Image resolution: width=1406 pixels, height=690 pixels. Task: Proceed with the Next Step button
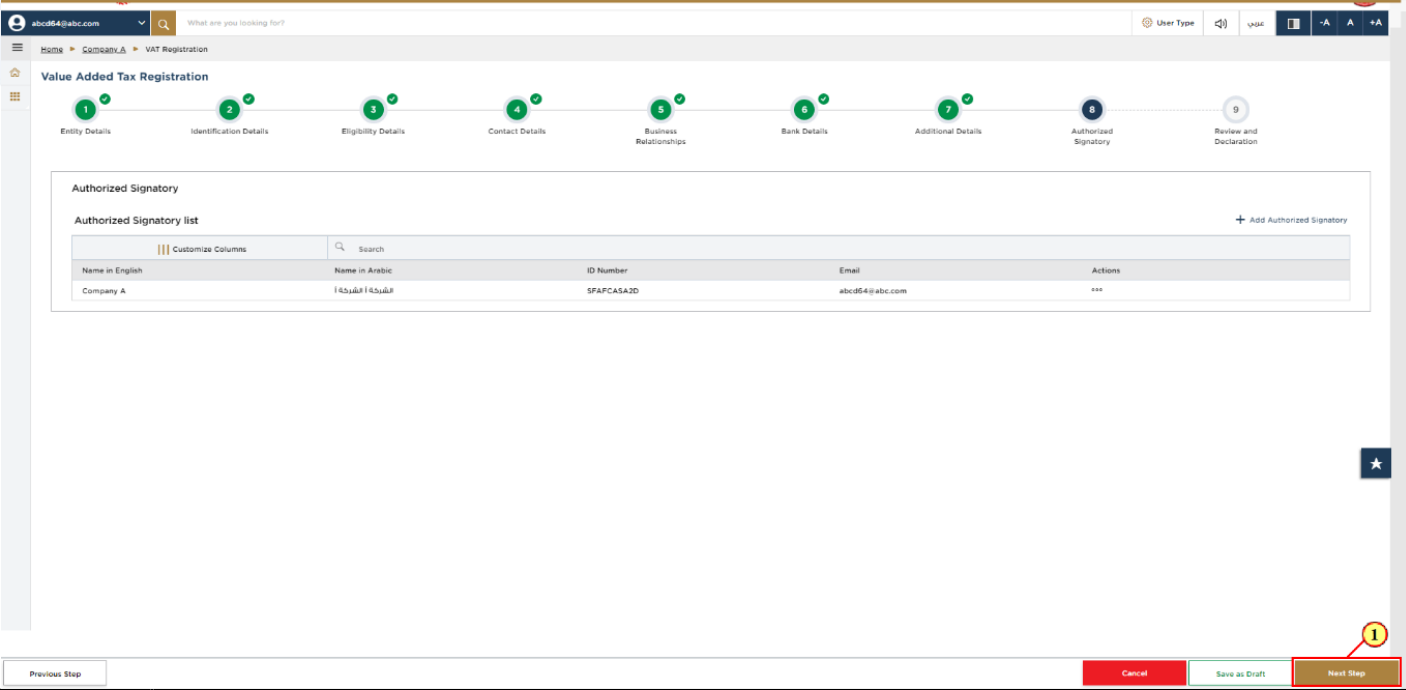point(1346,673)
